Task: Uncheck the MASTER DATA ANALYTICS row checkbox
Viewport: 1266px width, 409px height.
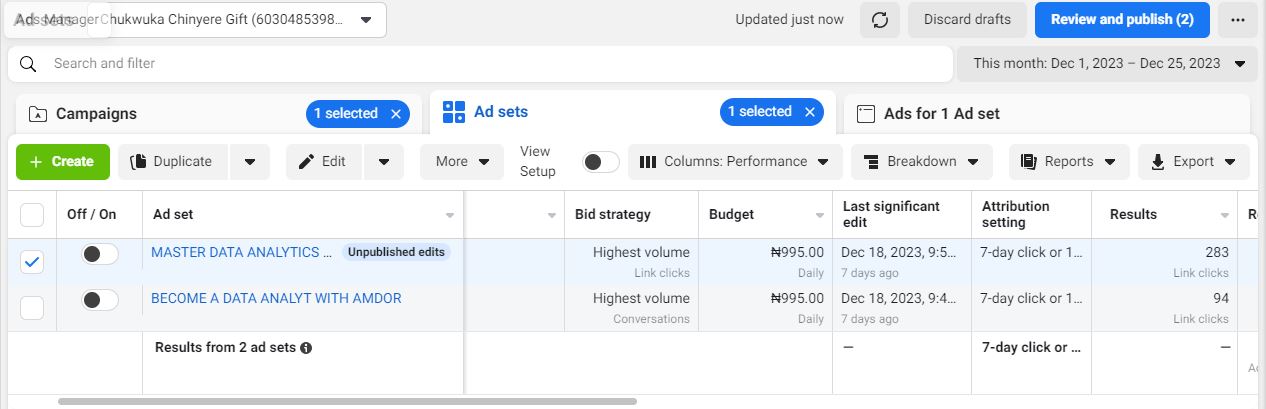Action: [x=32, y=262]
